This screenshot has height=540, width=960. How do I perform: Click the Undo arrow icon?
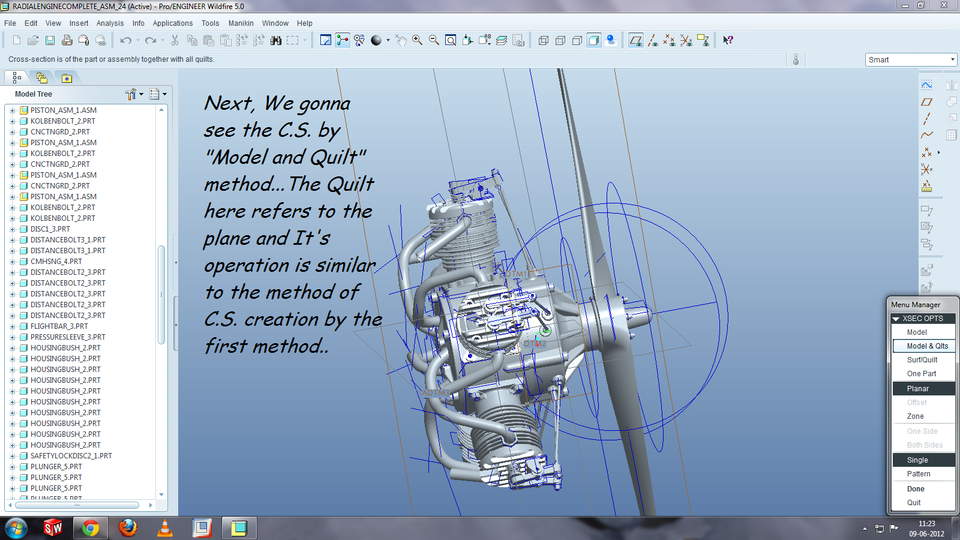[x=126, y=41]
